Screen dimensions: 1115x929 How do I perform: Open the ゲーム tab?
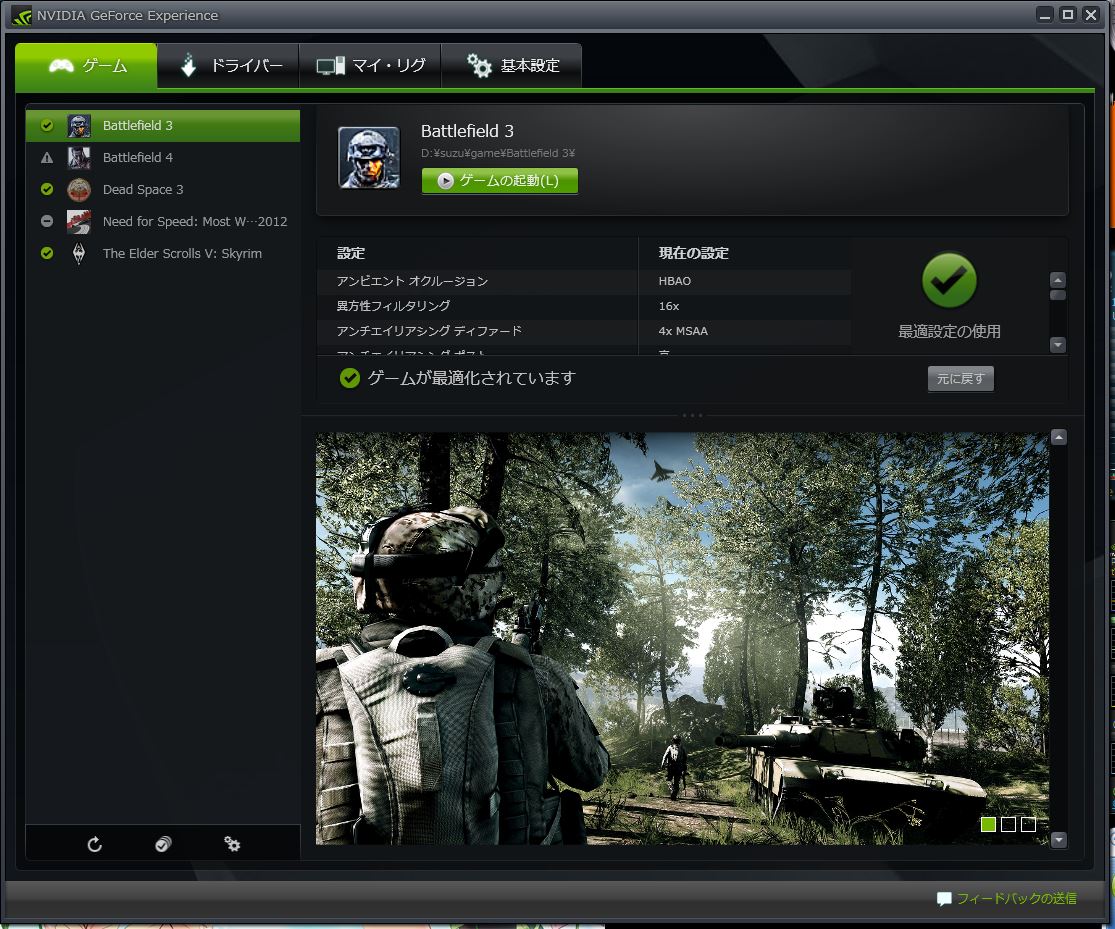coord(86,66)
